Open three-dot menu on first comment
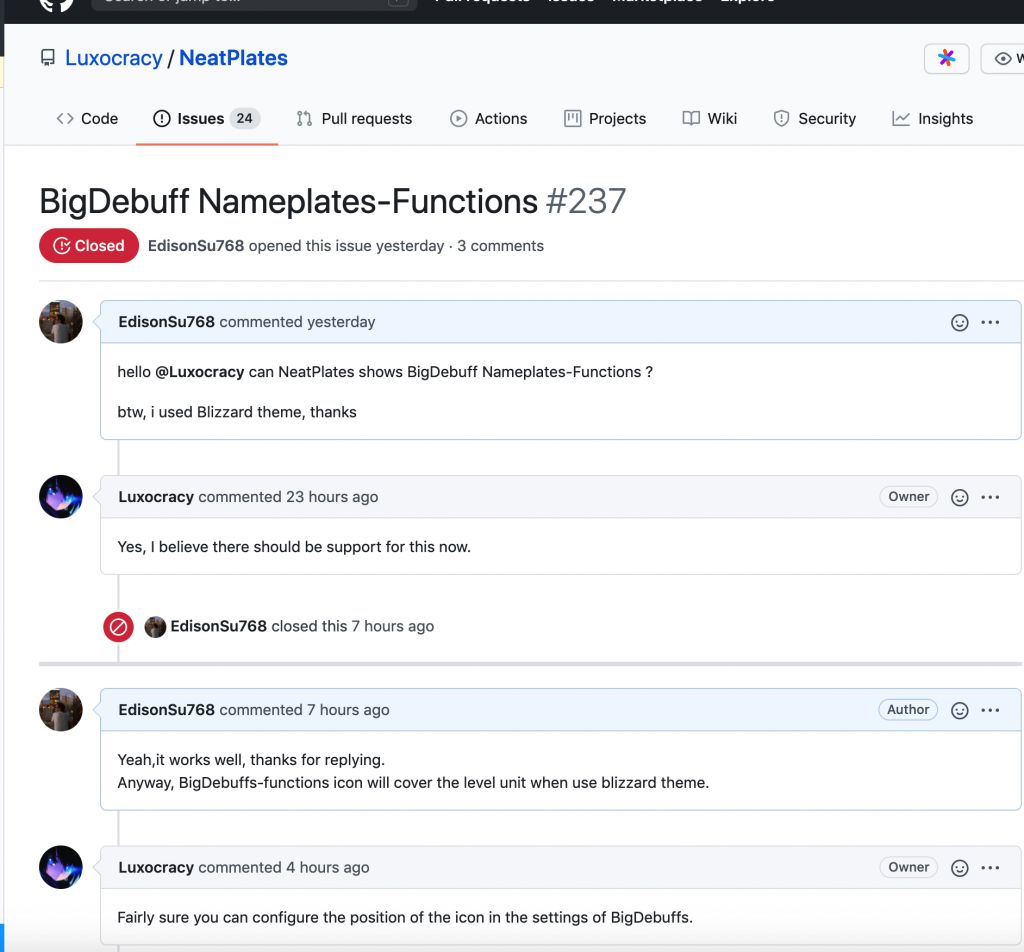The height and width of the screenshot is (952, 1024). pyautogui.click(x=990, y=323)
